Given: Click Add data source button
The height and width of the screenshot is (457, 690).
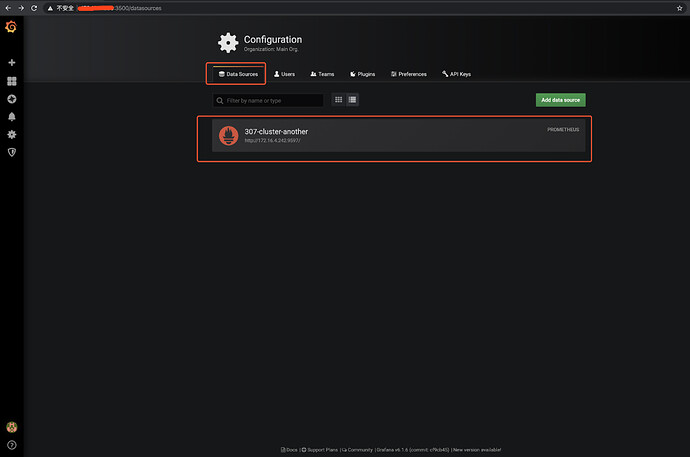Looking at the screenshot, I should tap(561, 100).
